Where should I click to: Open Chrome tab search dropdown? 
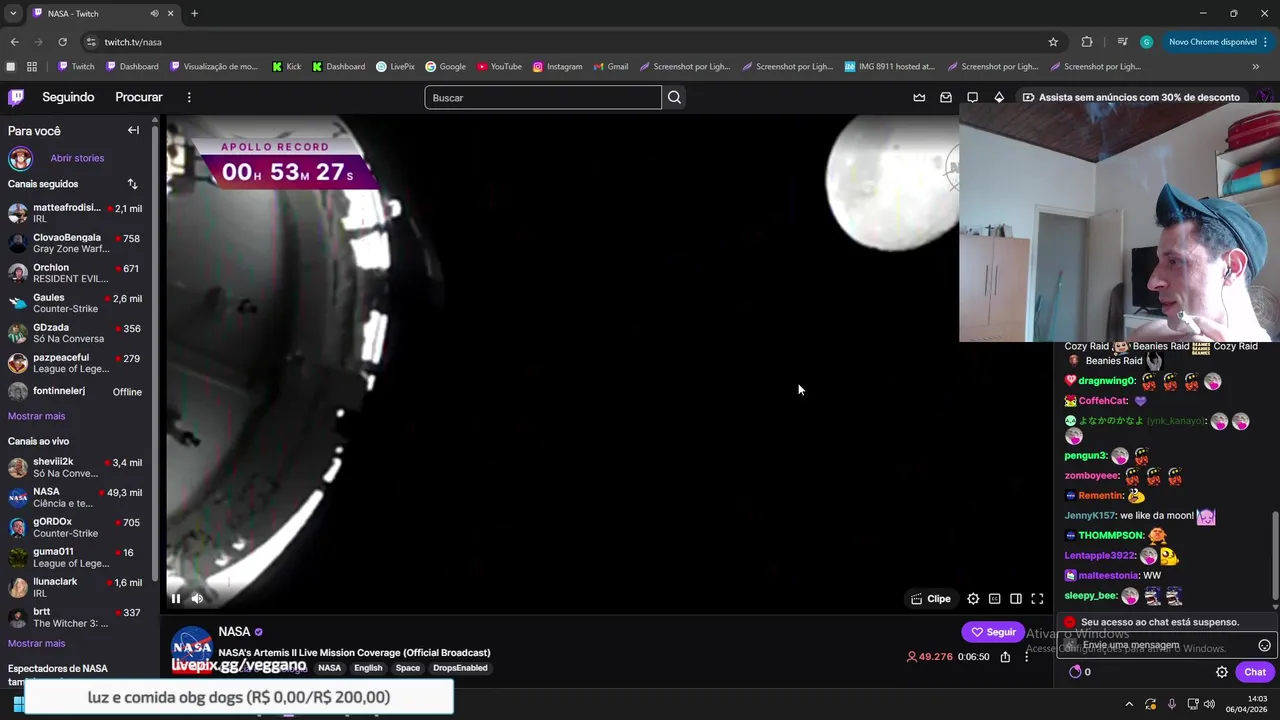coord(13,14)
